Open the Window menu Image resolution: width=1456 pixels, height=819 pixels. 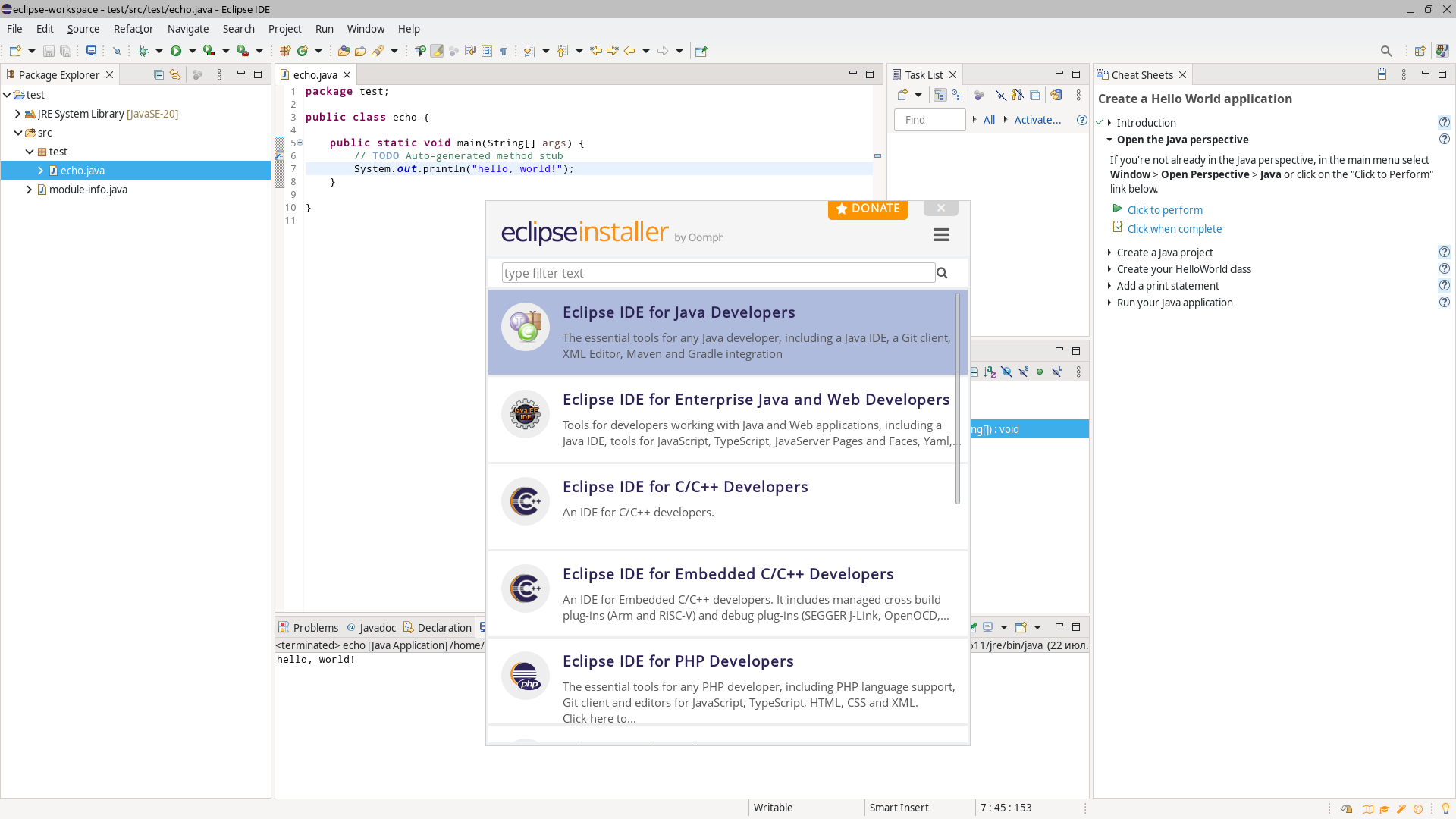pos(366,29)
